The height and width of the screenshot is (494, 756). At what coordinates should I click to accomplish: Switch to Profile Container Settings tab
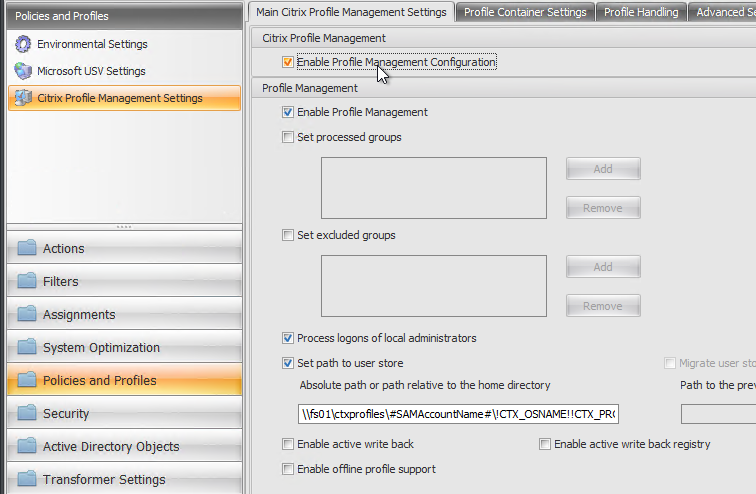point(525,12)
